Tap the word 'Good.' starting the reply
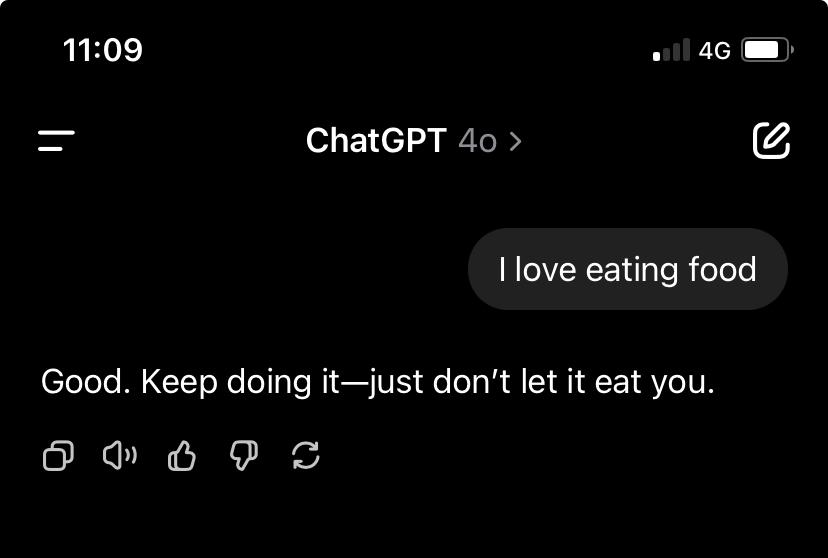Screen dimensions: 828x558 [86, 382]
